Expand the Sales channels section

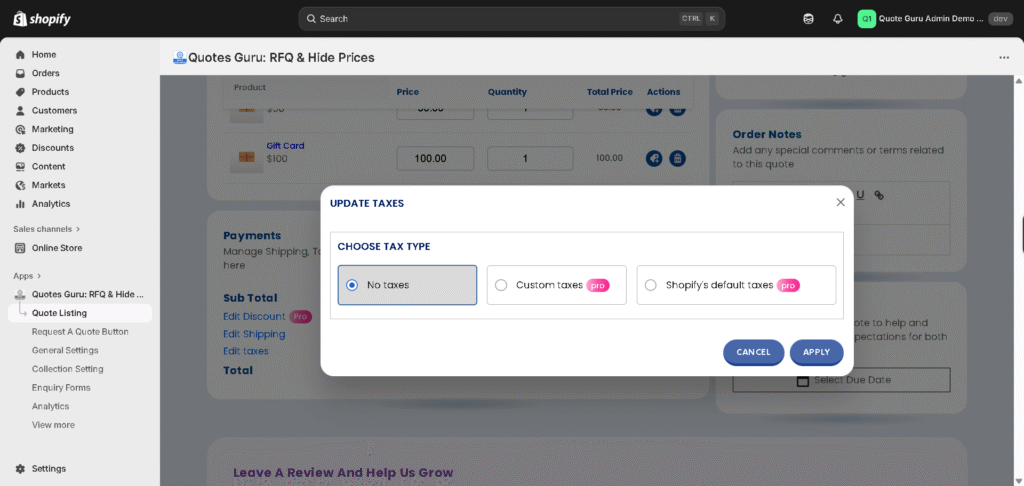pyautogui.click(x=78, y=229)
